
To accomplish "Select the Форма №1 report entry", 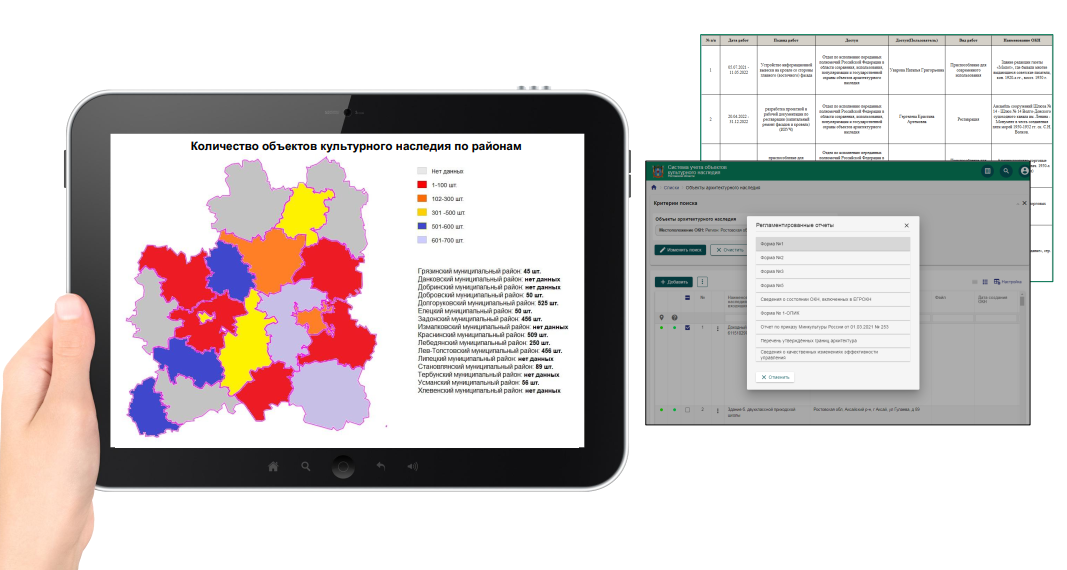I will [830, 244].
